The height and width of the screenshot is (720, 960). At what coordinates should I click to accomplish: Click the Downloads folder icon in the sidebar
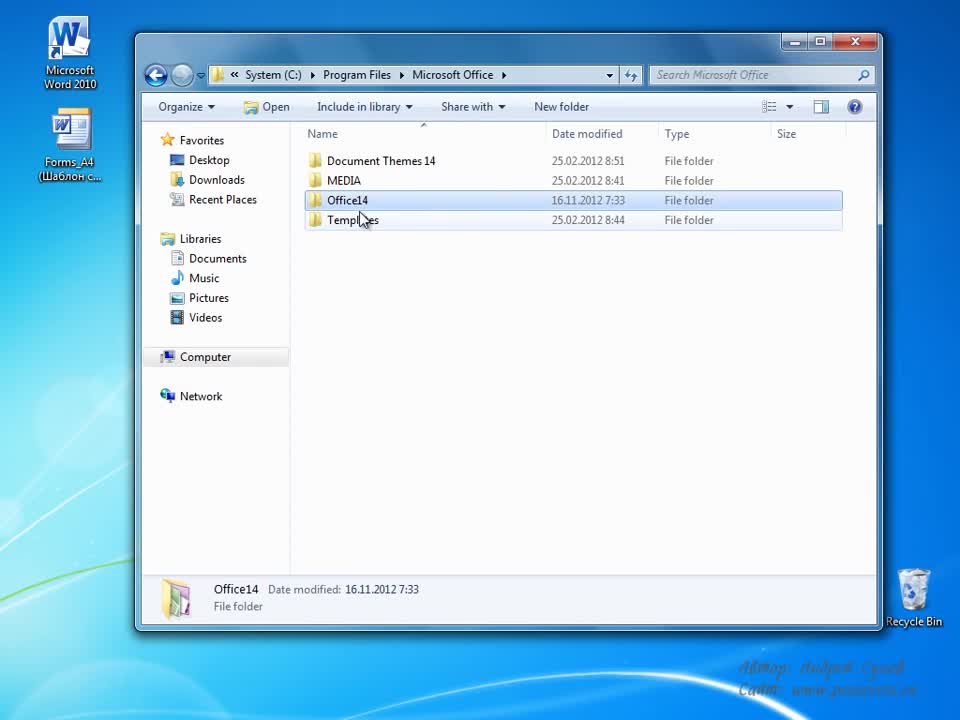pyautogui.click(x=177, y=179)
